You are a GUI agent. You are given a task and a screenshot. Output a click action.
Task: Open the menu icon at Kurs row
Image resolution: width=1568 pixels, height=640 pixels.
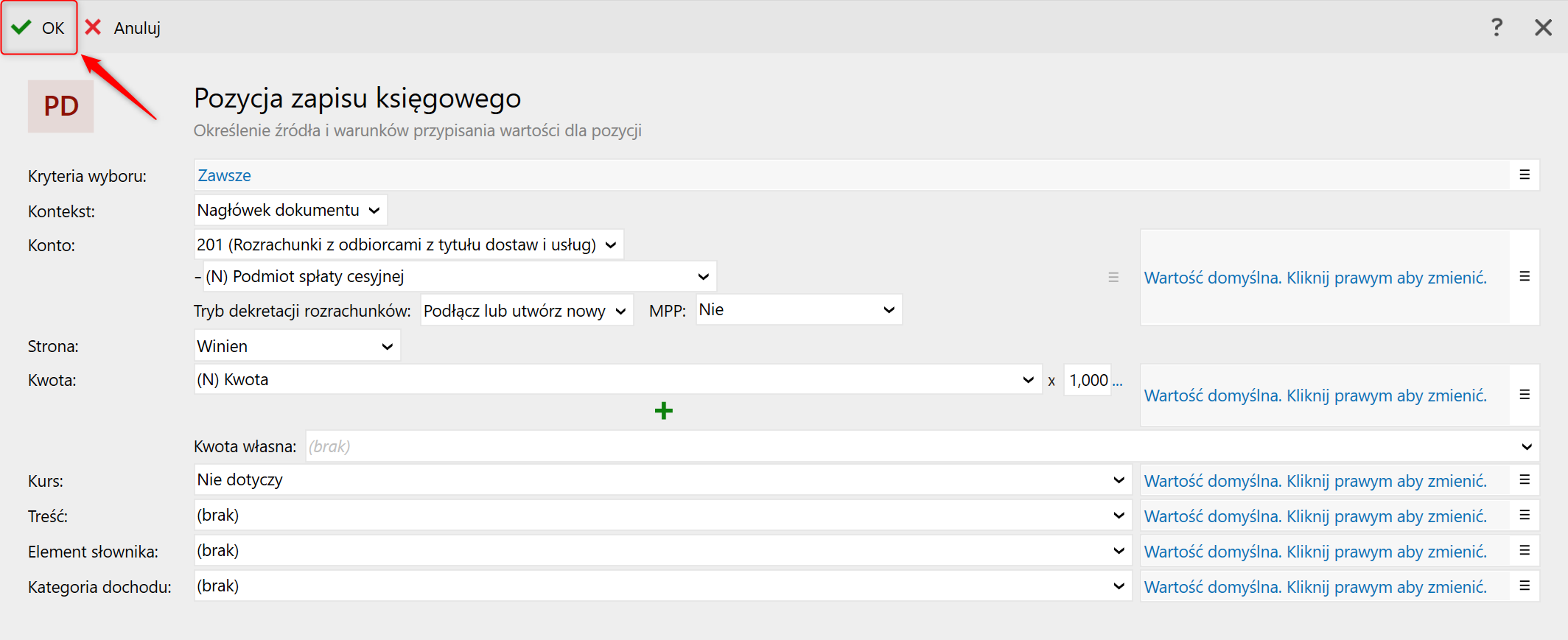1525,480
